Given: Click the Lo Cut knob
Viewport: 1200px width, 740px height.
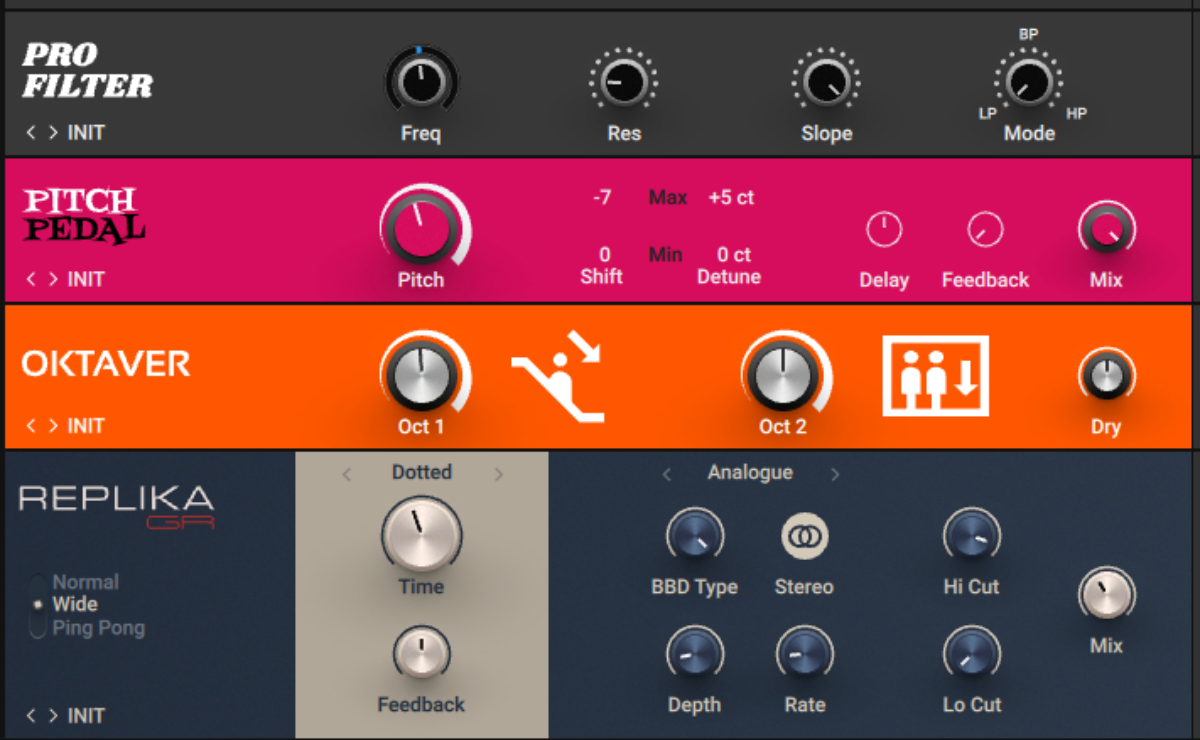Looking at the screenshot, I should pos(971,655).
